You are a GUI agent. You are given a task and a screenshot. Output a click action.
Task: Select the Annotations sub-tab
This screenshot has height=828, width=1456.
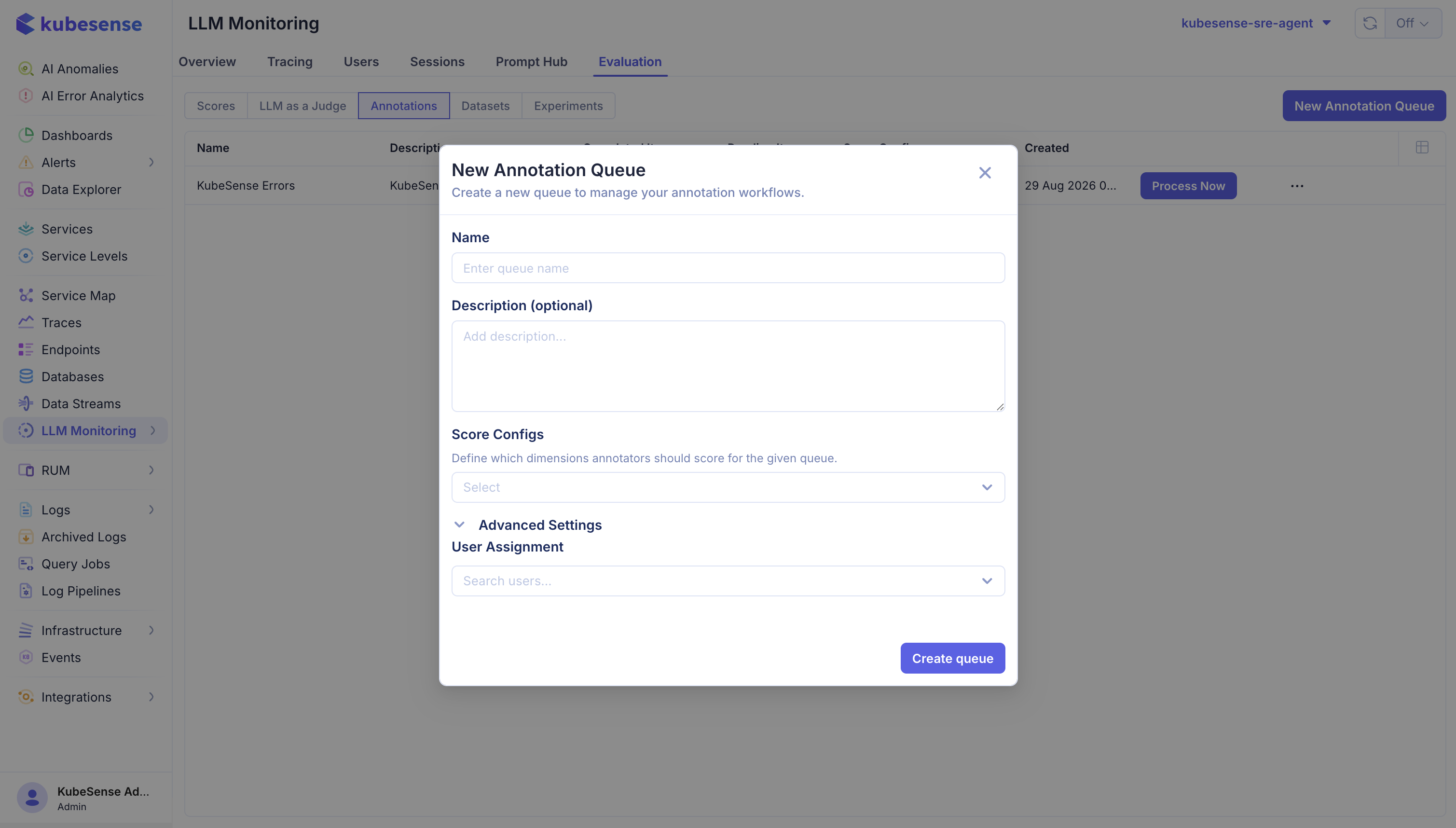coord(404,106)
